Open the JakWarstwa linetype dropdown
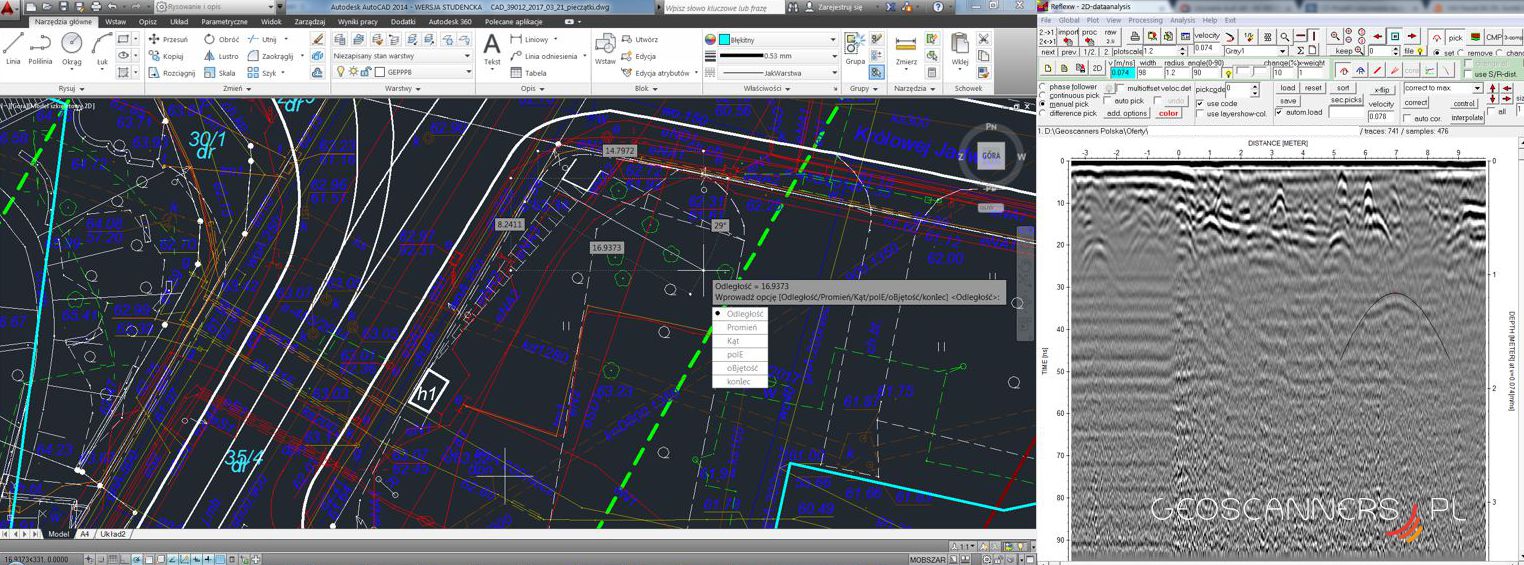This screenshot has height=565, width=1524. point(777,73)
